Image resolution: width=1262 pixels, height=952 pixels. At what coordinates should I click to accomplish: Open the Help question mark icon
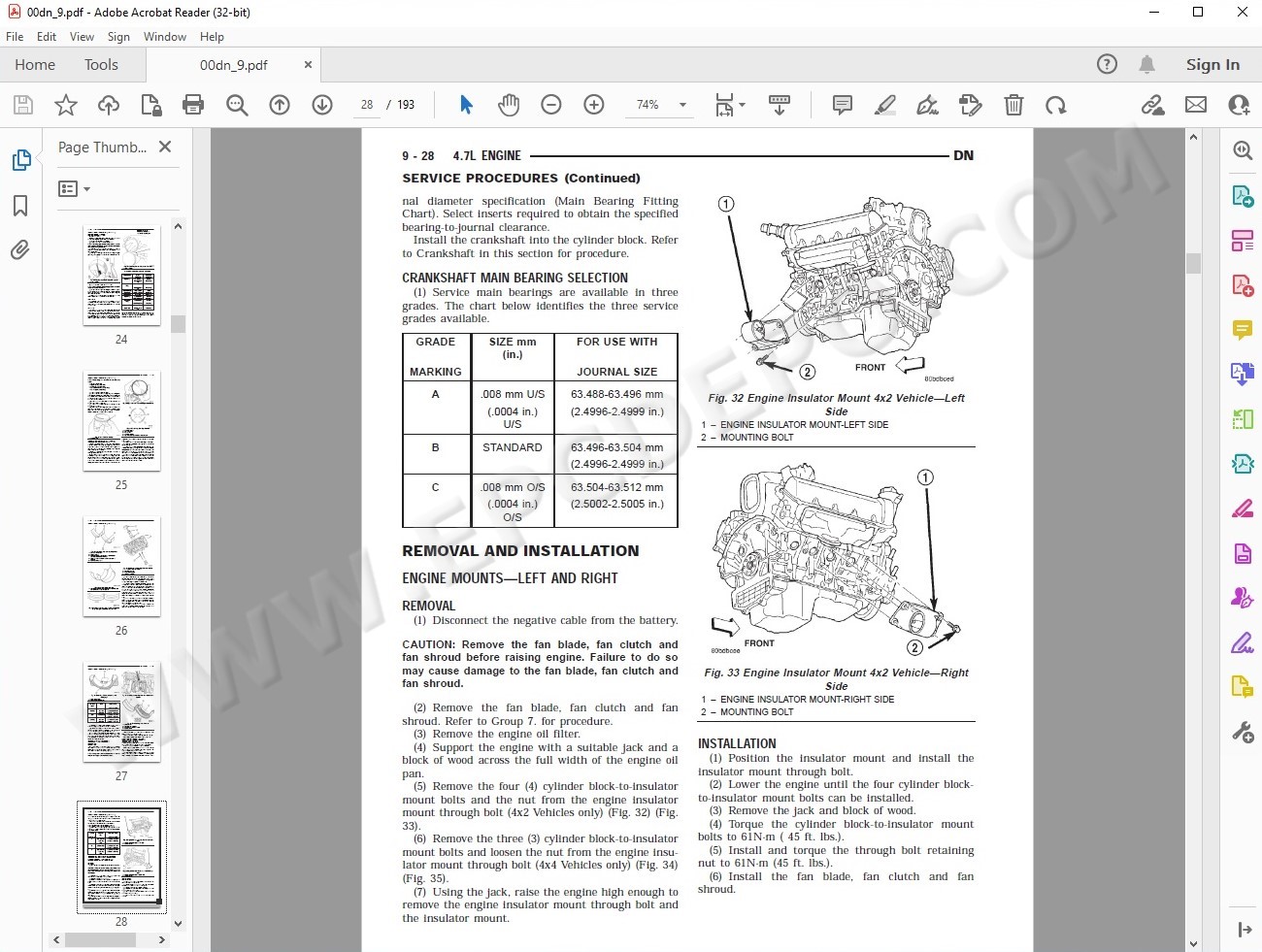[x=1107, y=64]
